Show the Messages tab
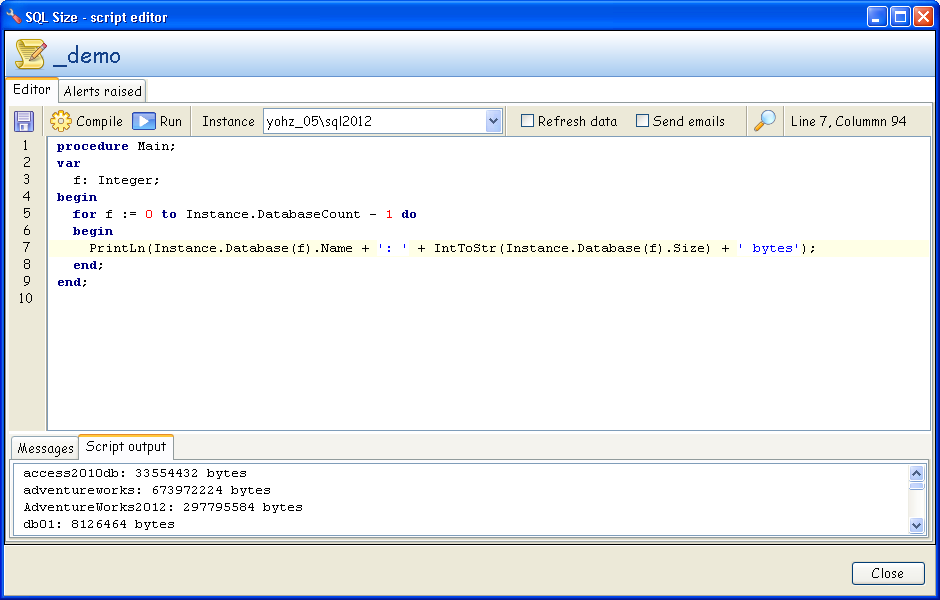Viewport: 940px width, 600px height. [x=46, y=448]
